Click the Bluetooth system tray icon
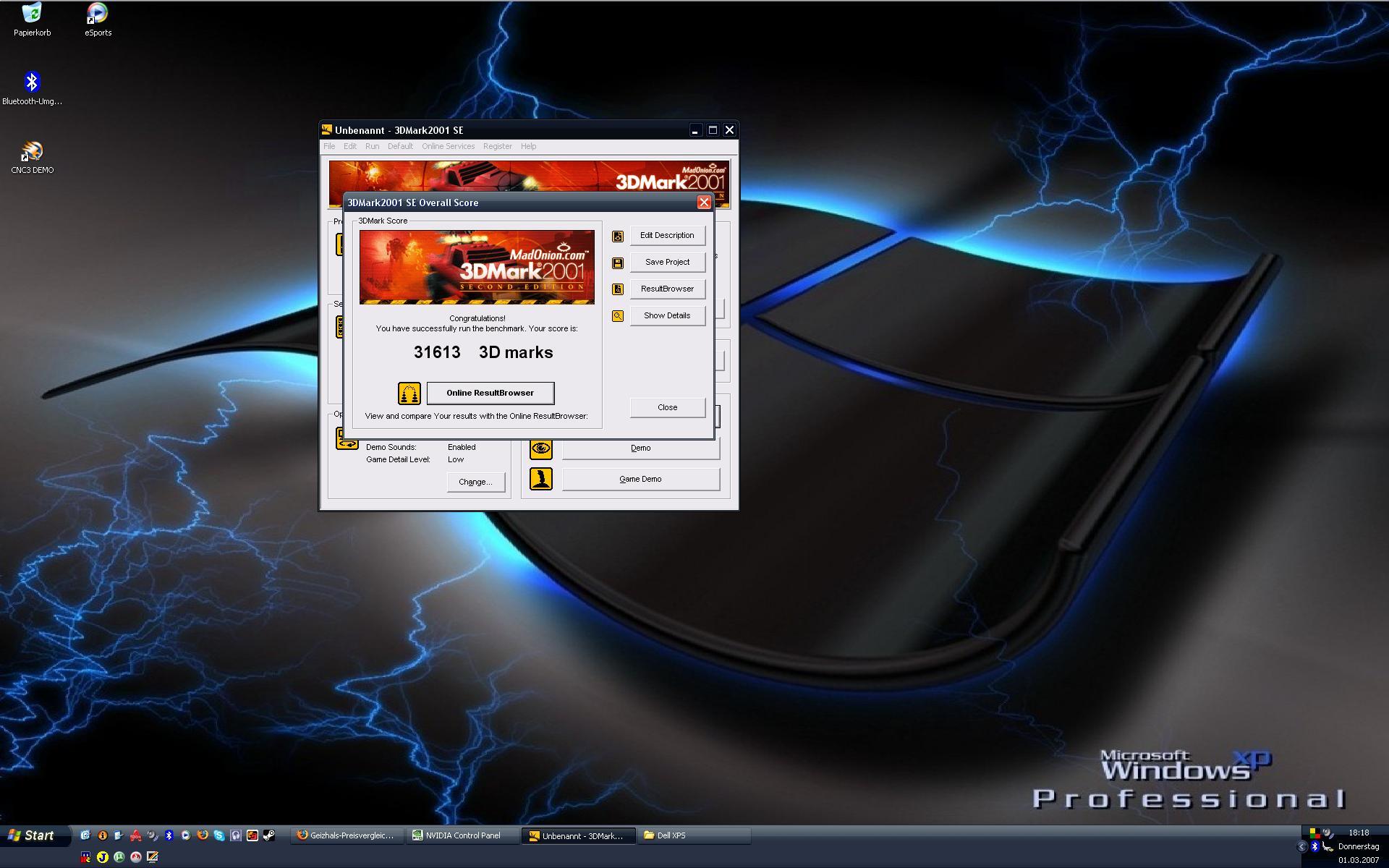Screen dimensions: 1389x868 [1315, 846]
